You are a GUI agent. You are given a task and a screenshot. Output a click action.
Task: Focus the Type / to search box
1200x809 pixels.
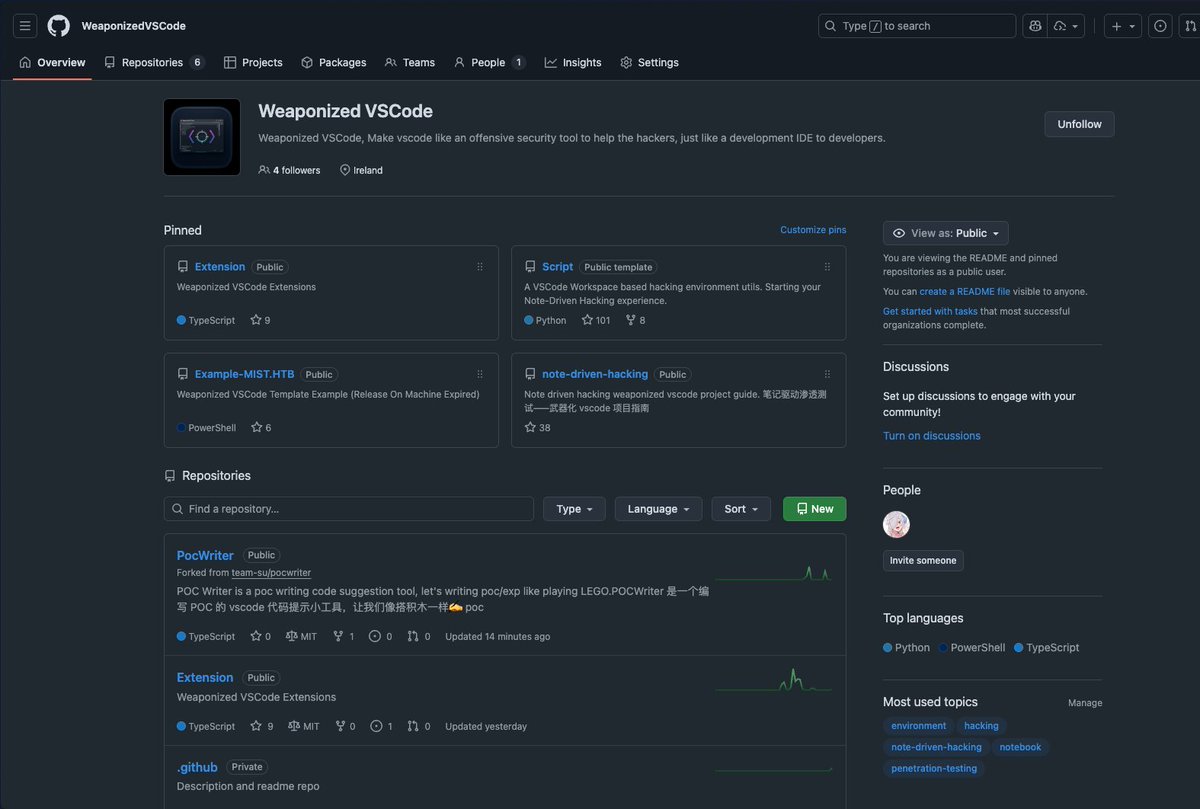[917, 26]
